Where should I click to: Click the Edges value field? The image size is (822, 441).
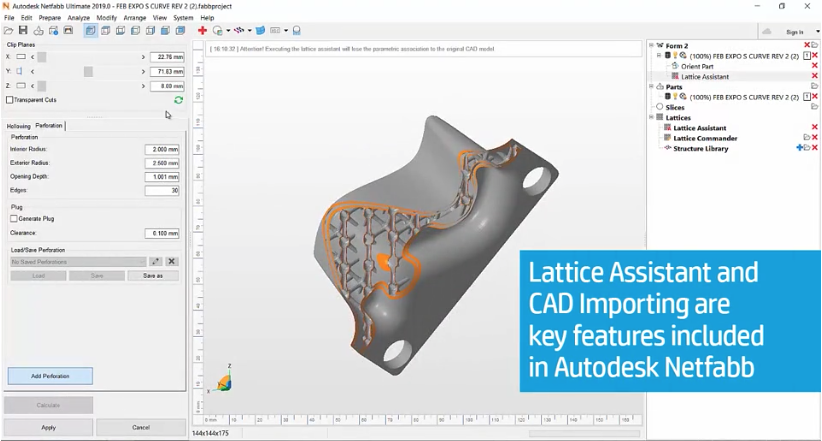[162, 190]
